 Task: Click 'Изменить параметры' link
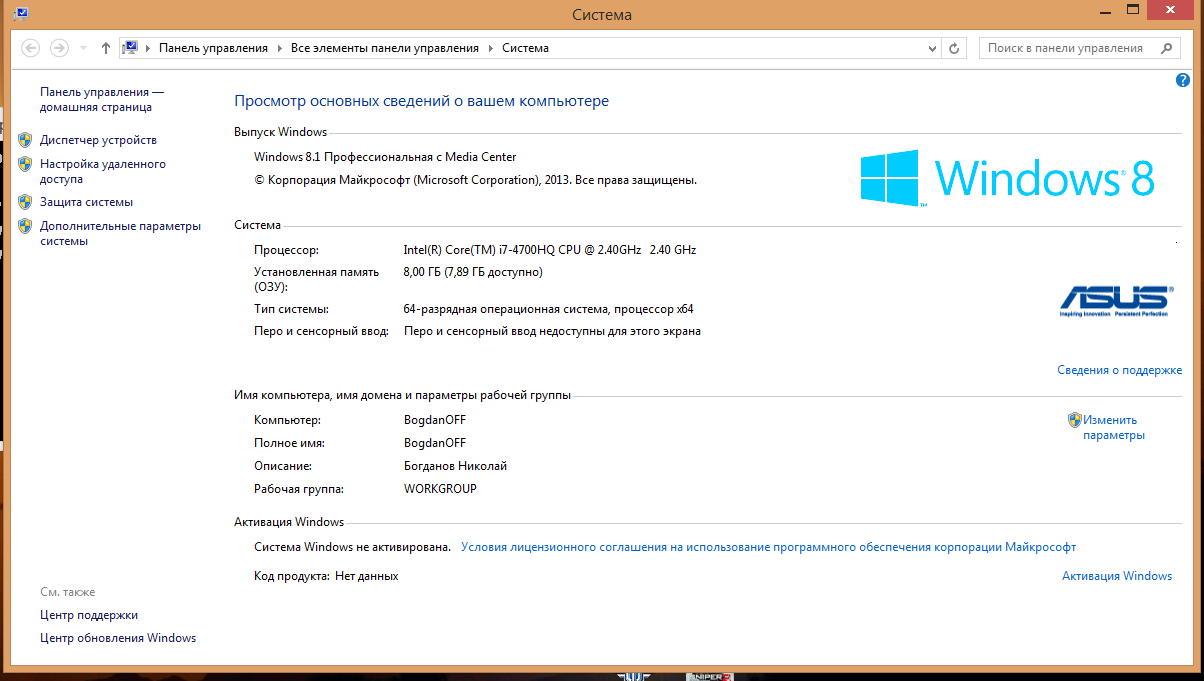pos(1113,428)
